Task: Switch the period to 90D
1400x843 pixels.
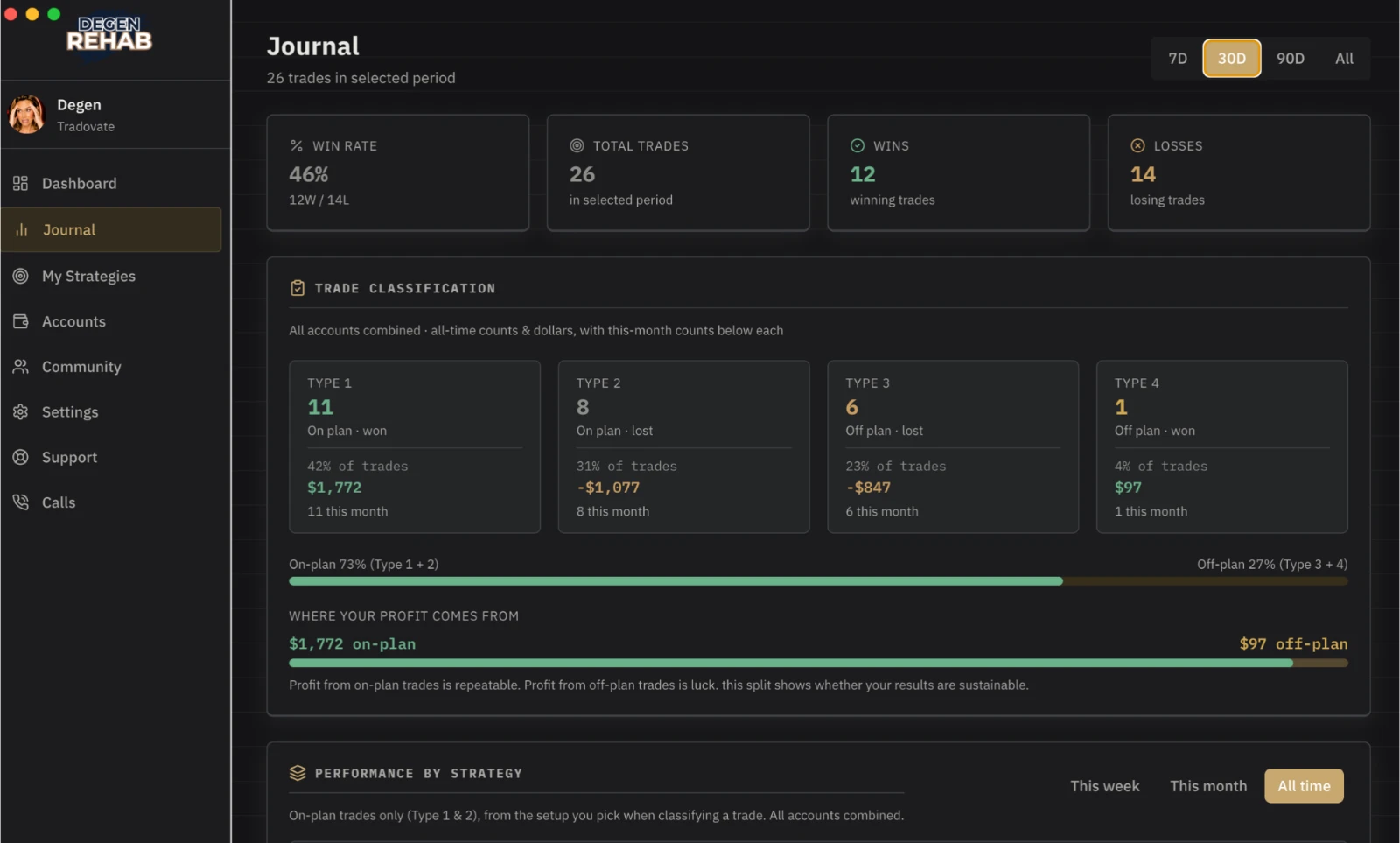Action: coord(1290,59)
